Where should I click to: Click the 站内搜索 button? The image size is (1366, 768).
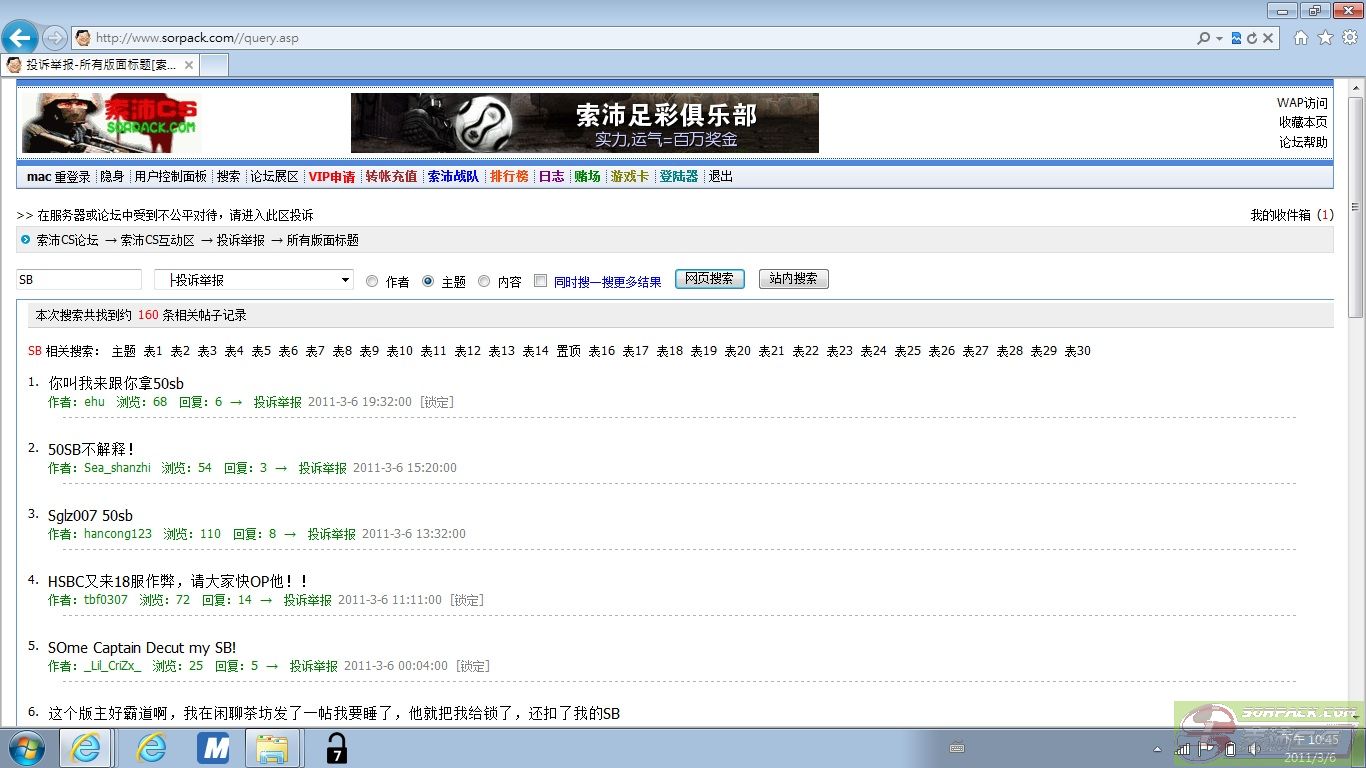coord(793,279)
